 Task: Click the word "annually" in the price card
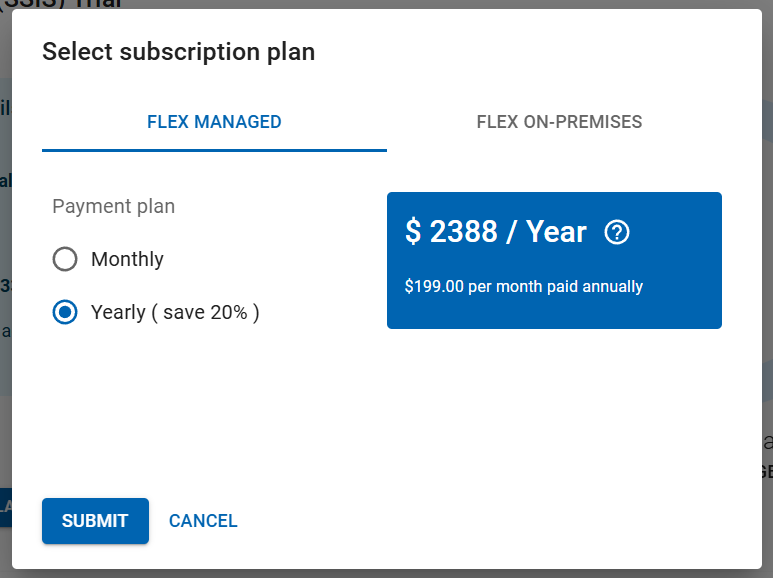(x=612, y=287)
